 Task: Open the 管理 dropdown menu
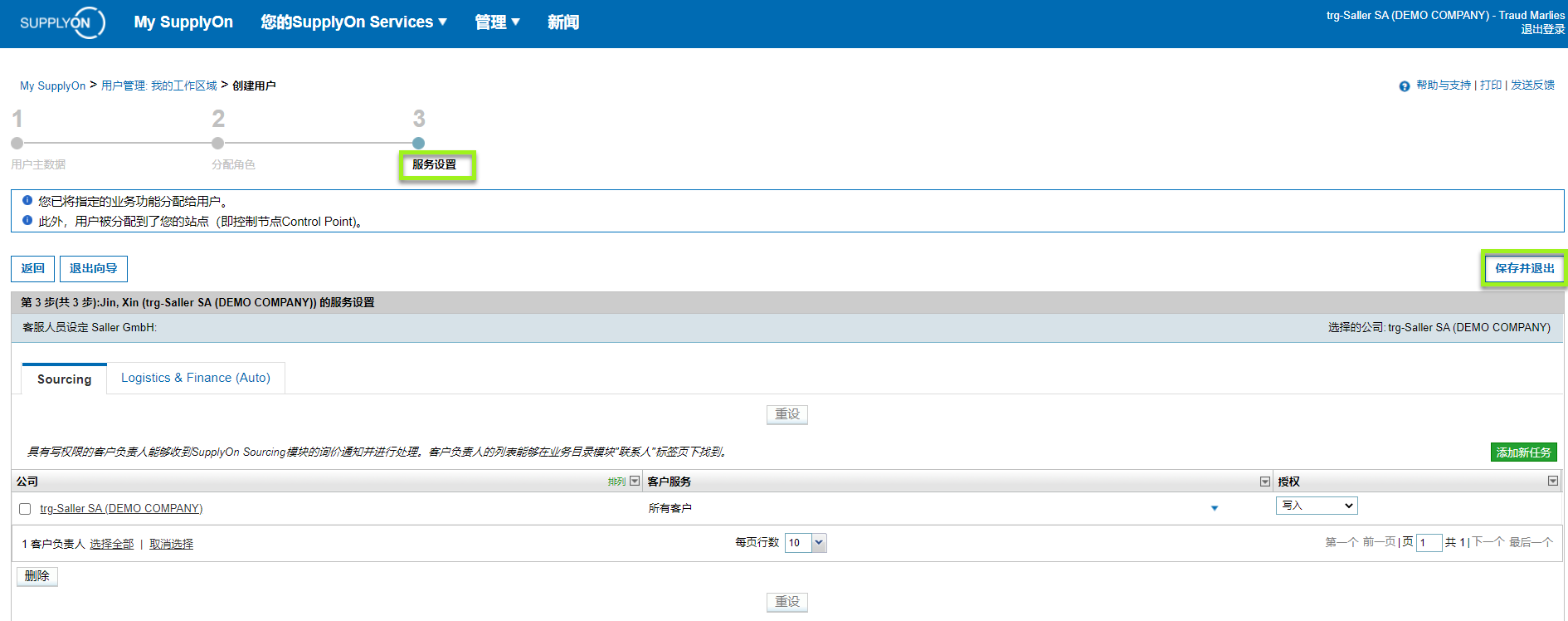(x=497, y=22)
